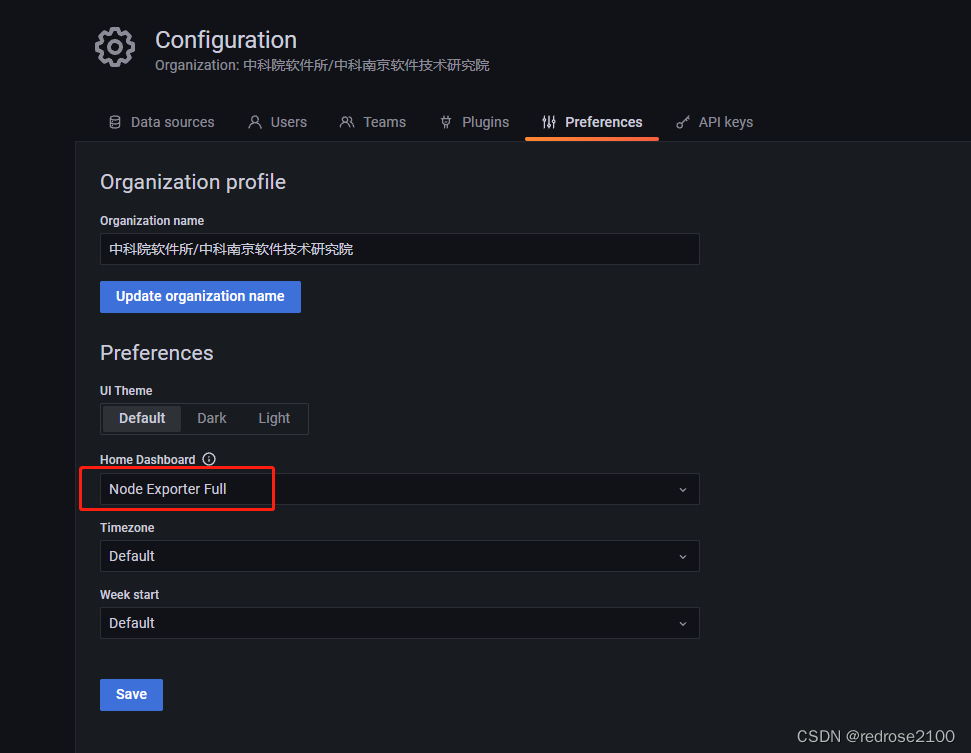
Task: Click the Preferences sliders icon
Action: click(549, 122)
